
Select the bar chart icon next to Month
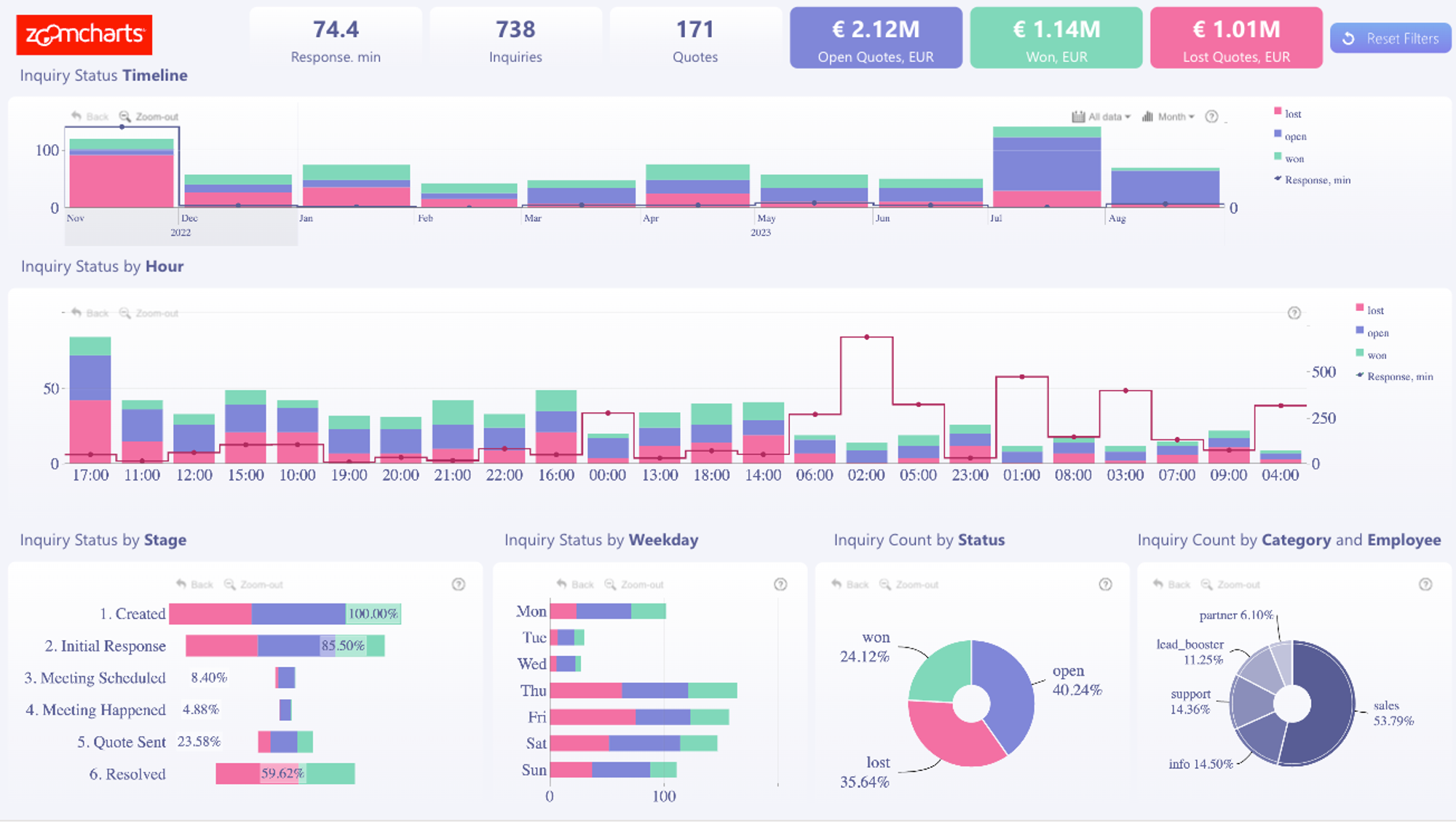point(1148,116)
